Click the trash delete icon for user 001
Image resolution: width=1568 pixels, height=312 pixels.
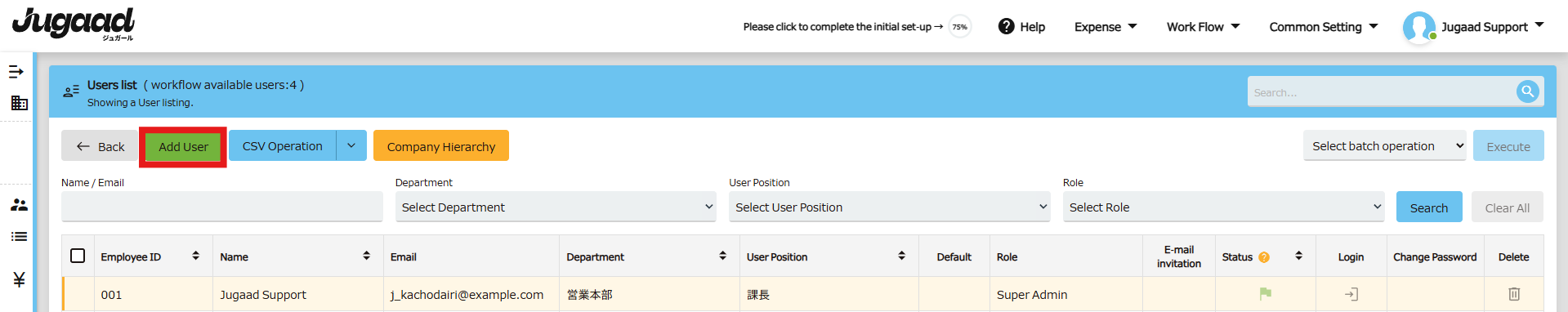pos(1514,294)
